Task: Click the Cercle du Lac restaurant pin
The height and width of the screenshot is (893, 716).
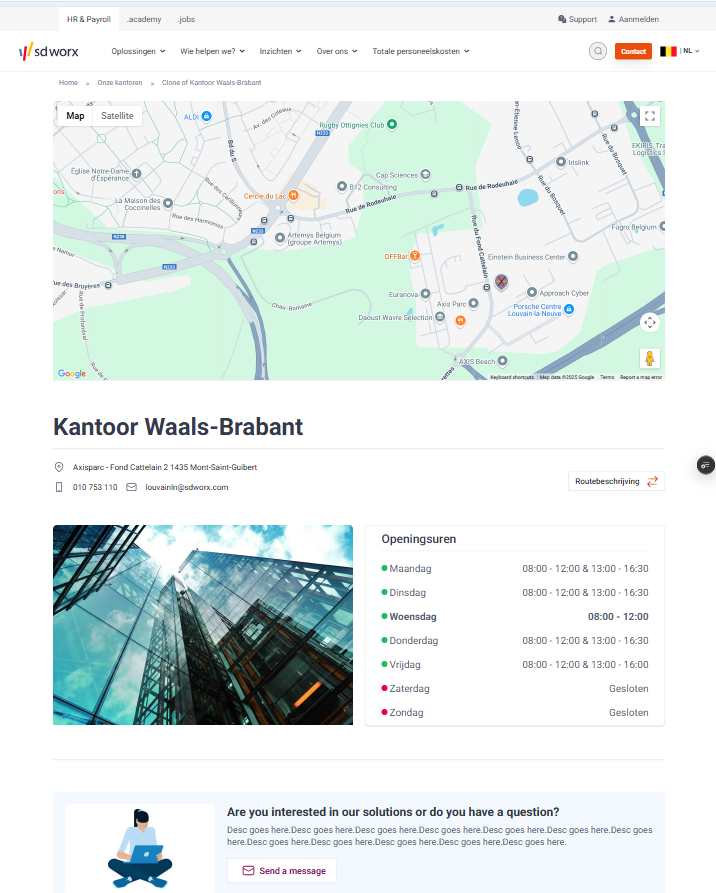Action: [293, 195]
